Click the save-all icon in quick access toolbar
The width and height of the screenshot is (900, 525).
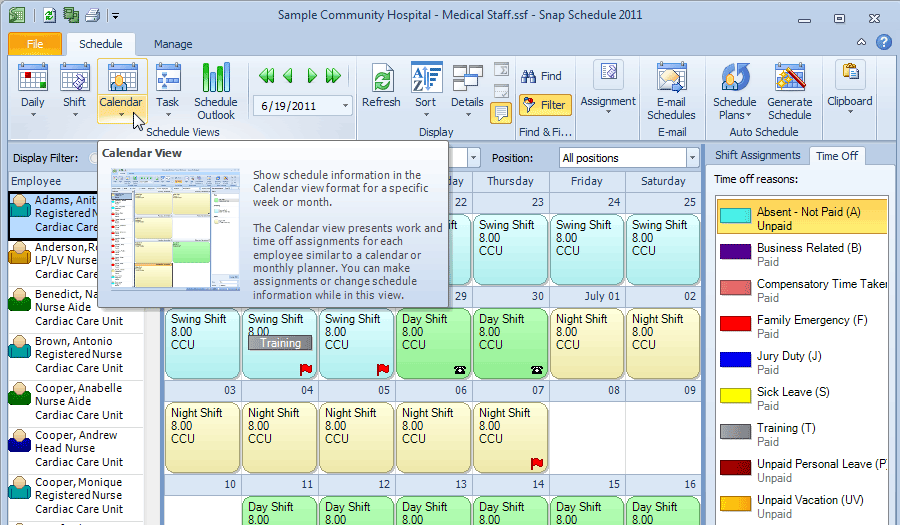click(71, 15)
